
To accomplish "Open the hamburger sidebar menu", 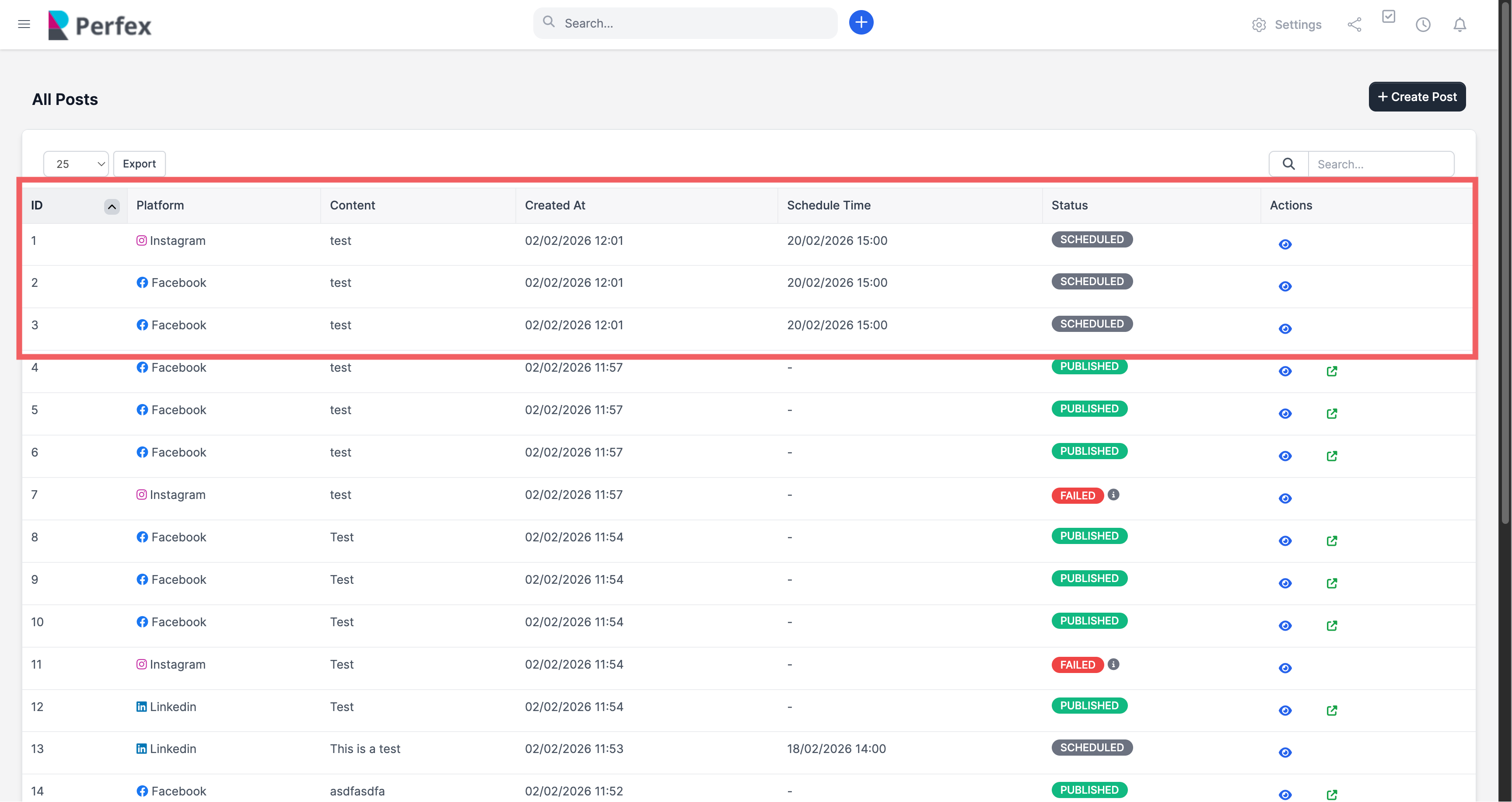I will (x=24, y=24).
